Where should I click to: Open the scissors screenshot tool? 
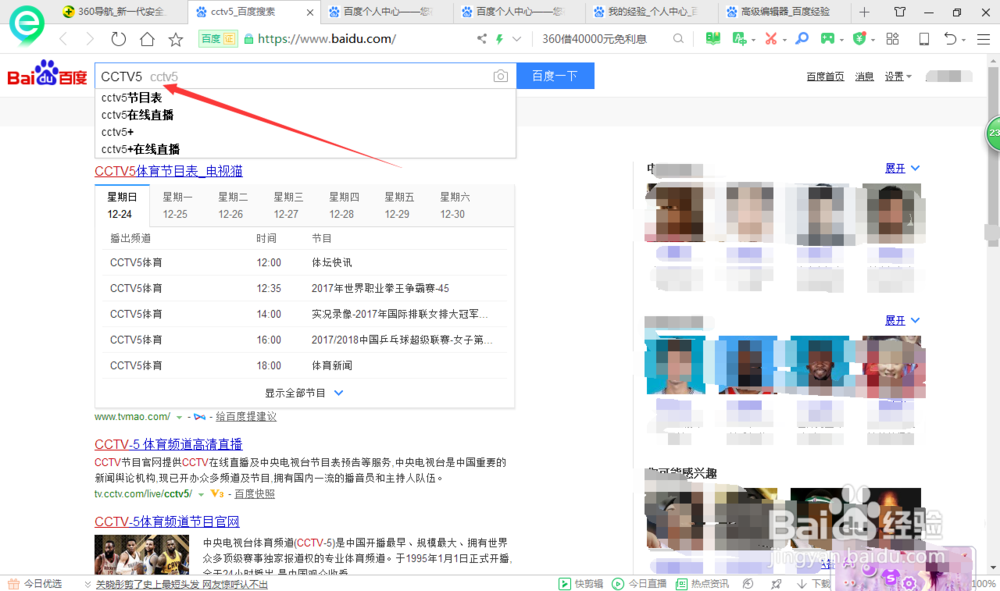pos(771,39)
